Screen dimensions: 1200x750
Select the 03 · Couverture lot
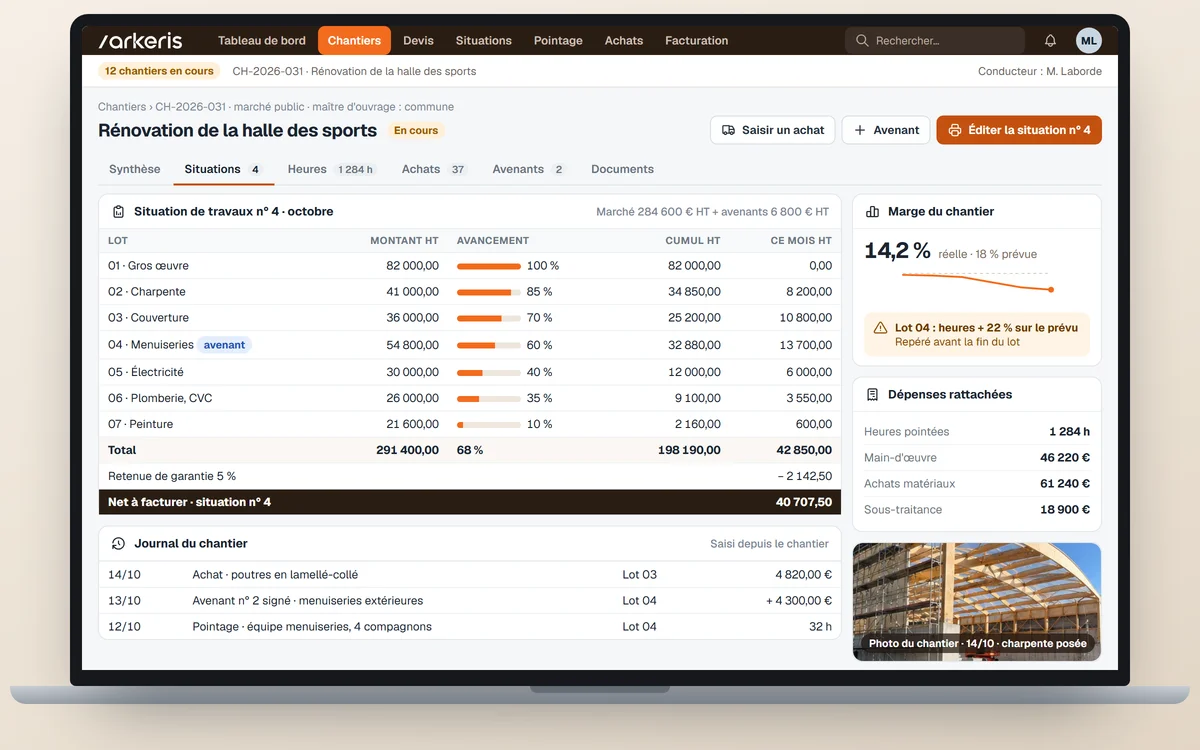click(x=470, y=318)
